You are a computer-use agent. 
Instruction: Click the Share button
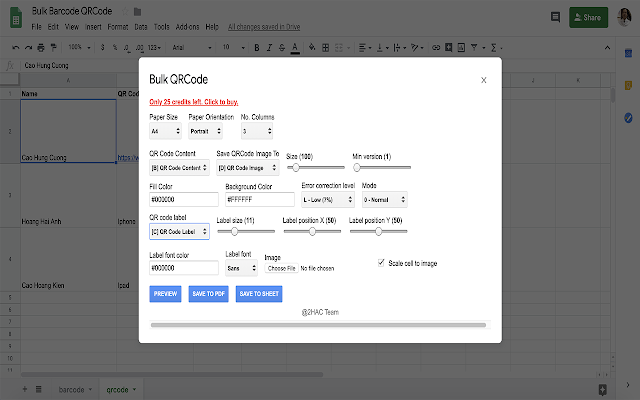(588, 18)
